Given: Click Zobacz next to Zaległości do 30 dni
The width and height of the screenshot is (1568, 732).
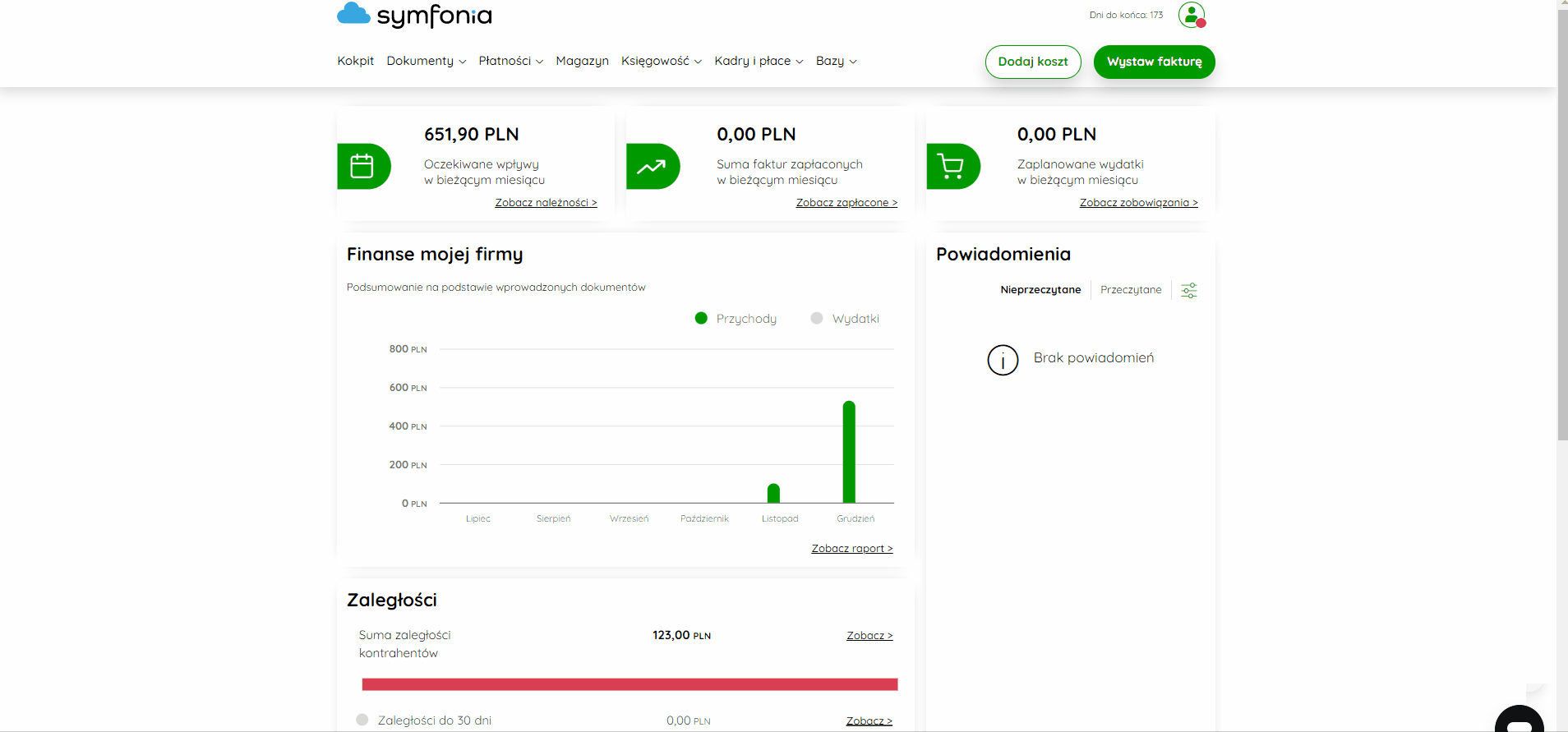Looking at the screenshot, I should [869, 721].
